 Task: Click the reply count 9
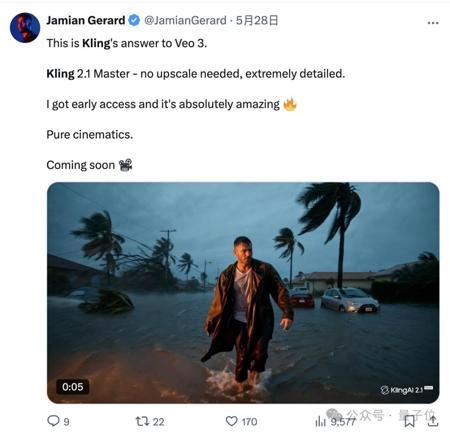coord(66,422)
